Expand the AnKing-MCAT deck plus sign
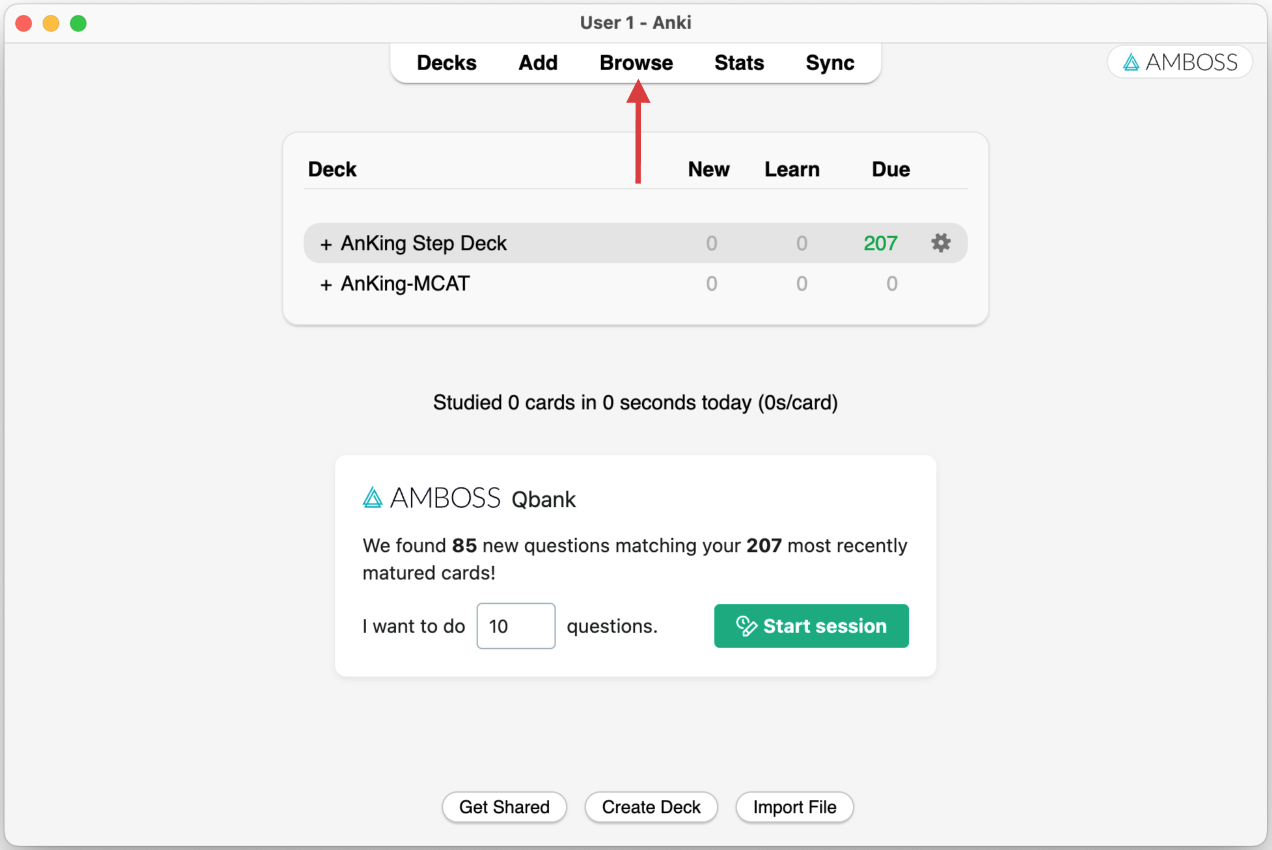This screenshot has width=1272, height=850. (x=326, y=284)
